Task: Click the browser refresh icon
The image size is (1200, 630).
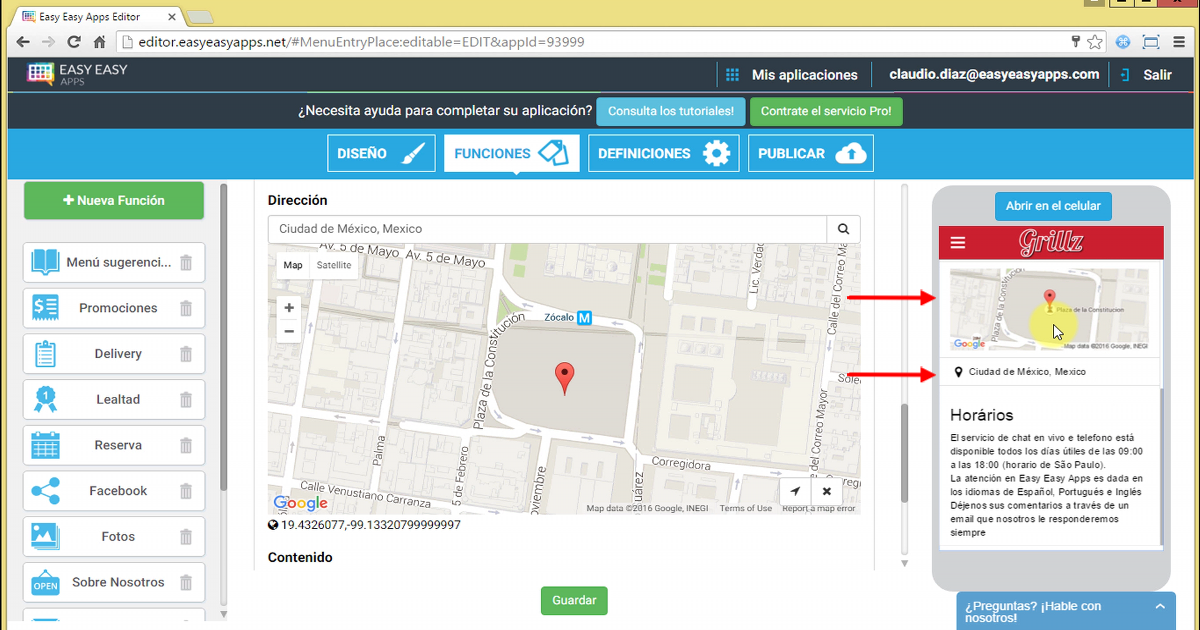Action: 72,42
